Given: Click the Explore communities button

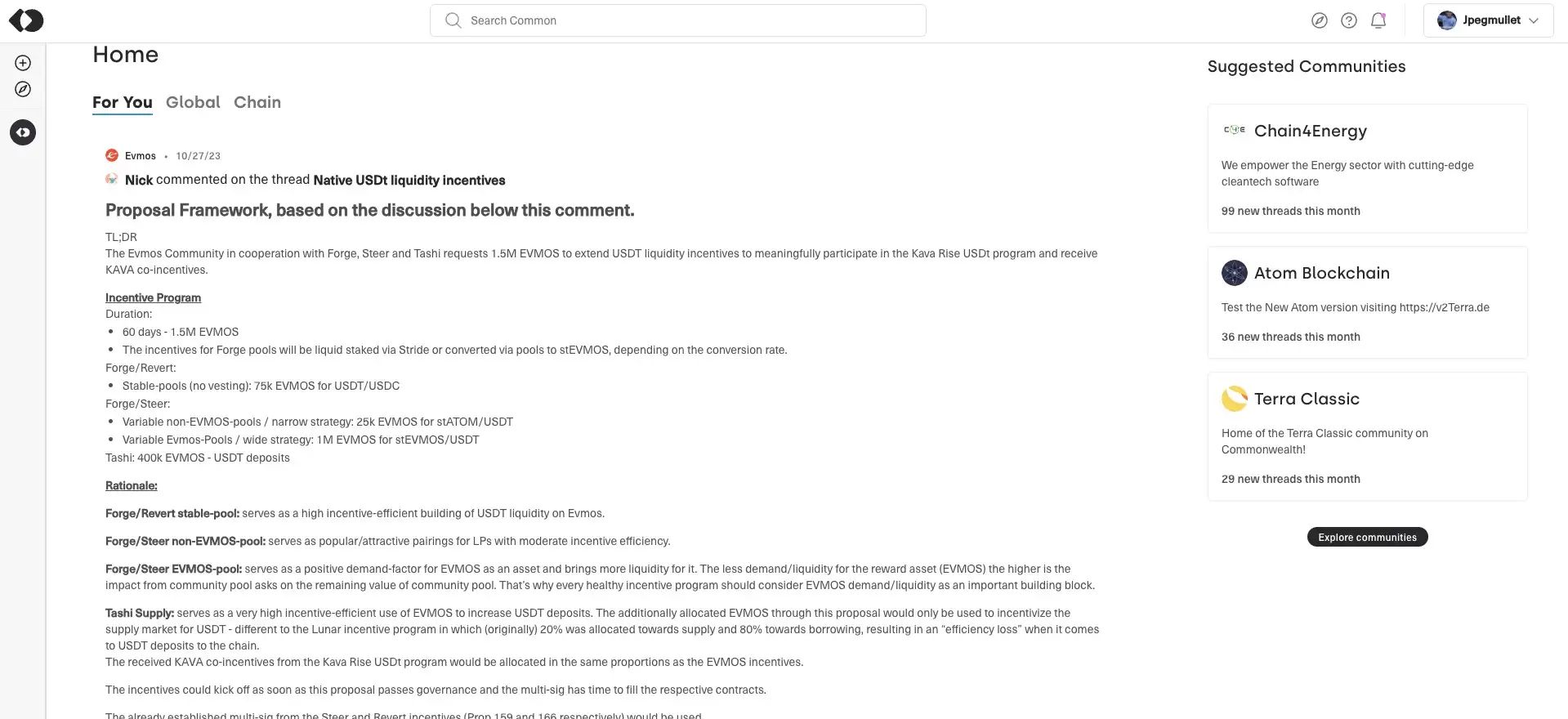Looking at the screenshot, I should tap(1367, 537).
